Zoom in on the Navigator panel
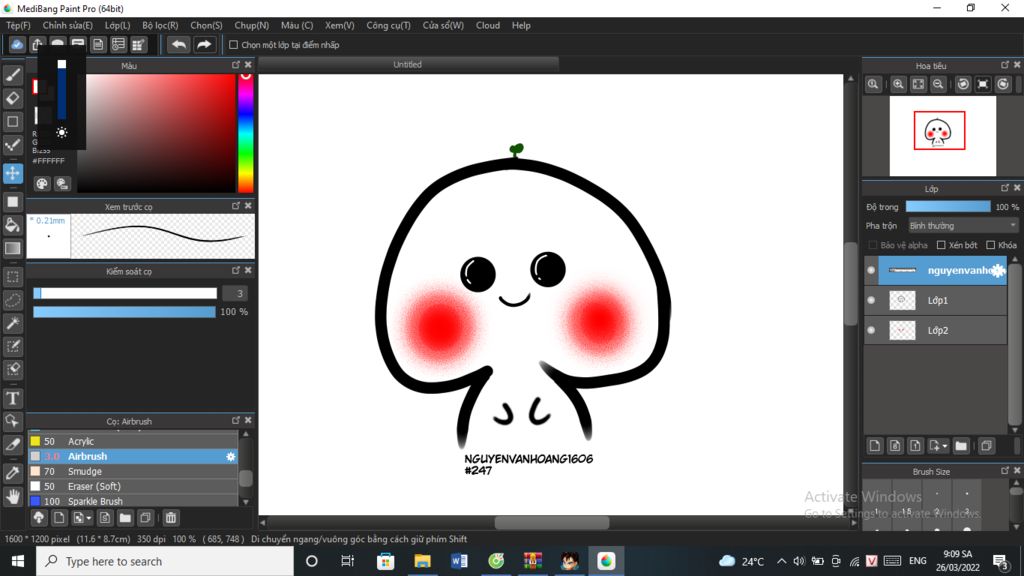Image resolution: width=1024 pixels, height=576 pixels. (x=899, y=84)
